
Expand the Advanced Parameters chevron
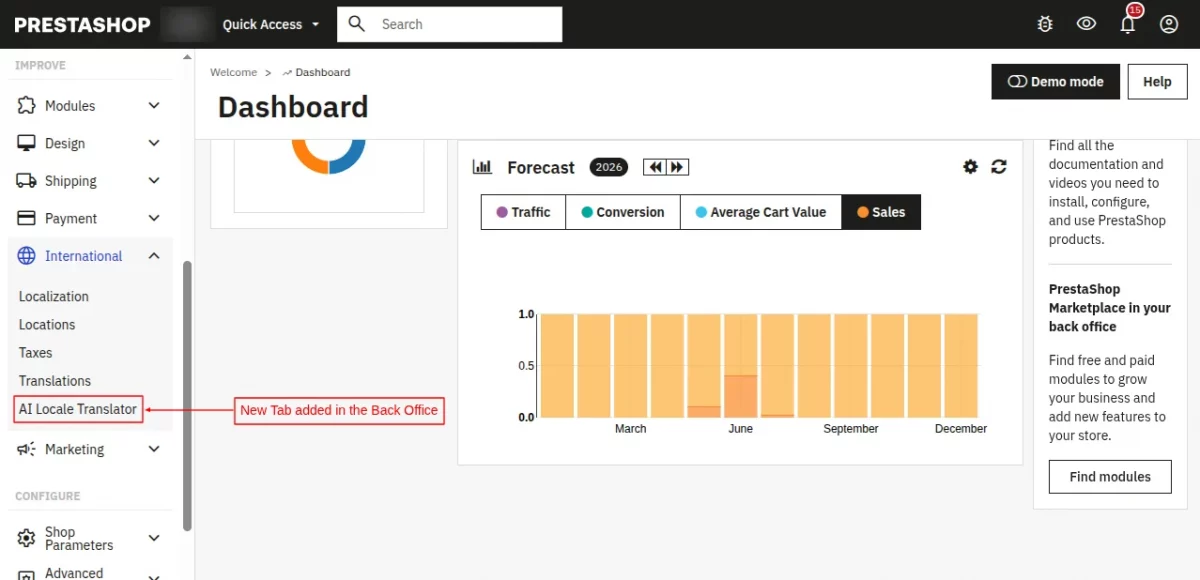[154, 576]
